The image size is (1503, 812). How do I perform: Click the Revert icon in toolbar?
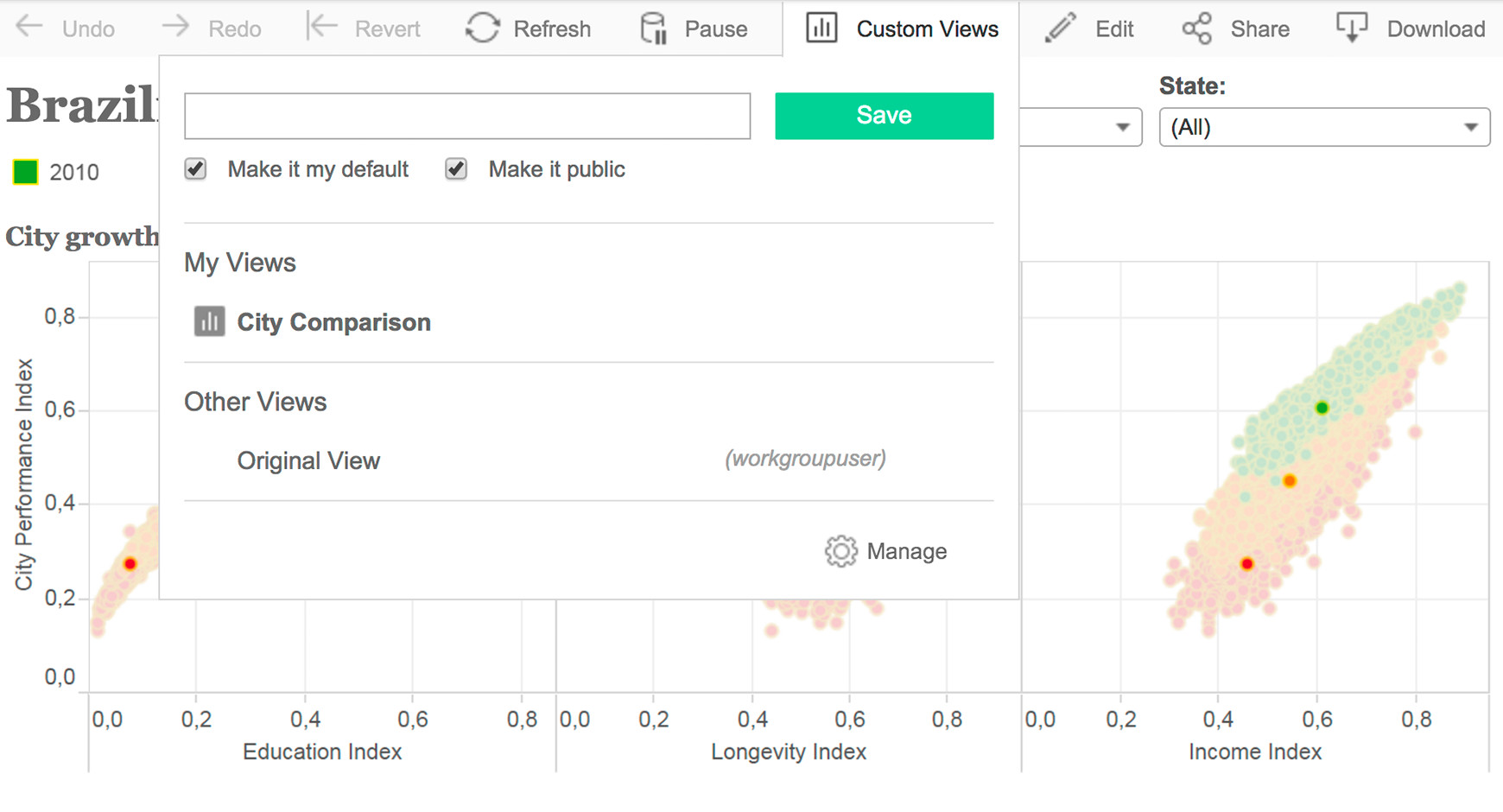click(321, 27)
